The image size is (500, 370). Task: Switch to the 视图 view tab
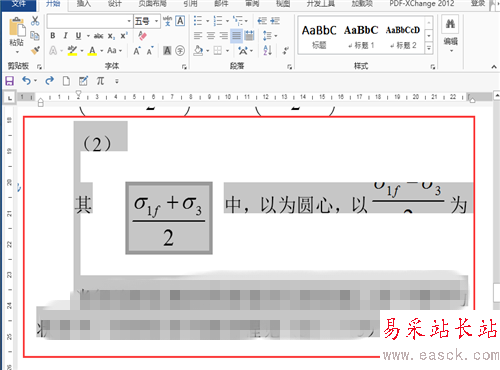283,4
